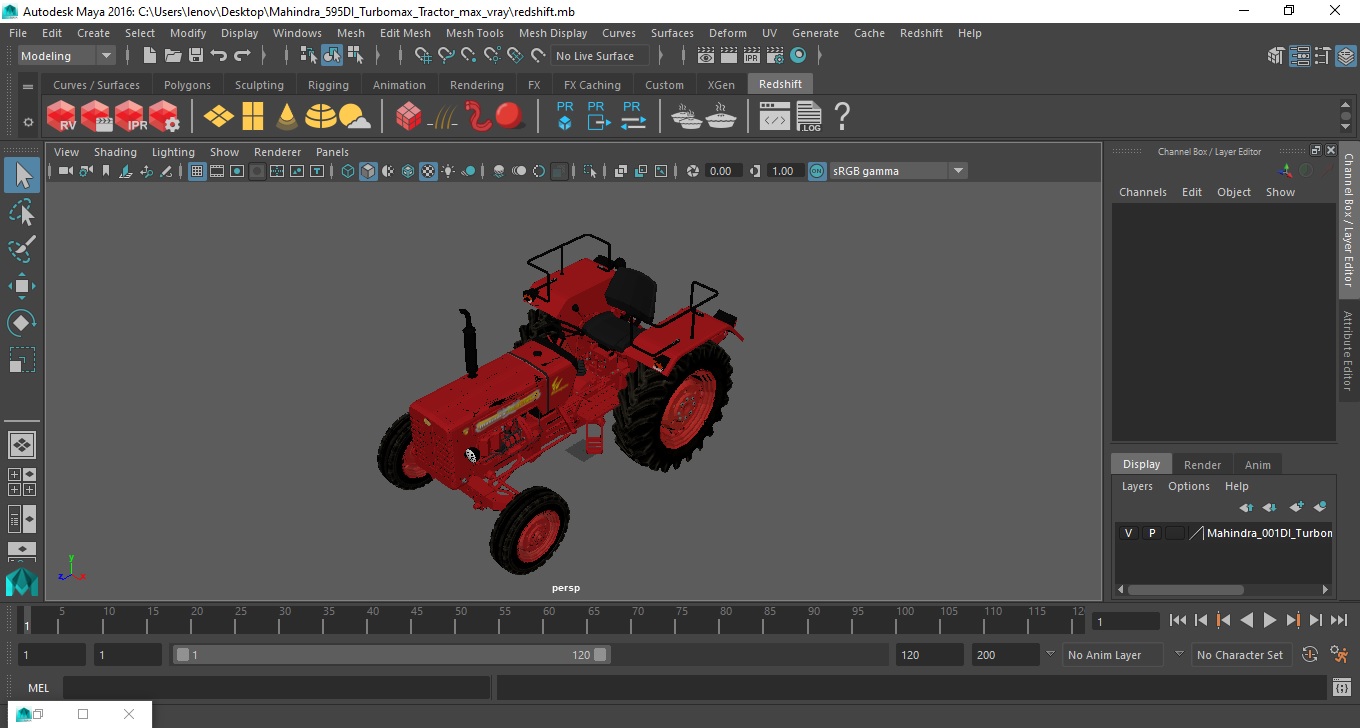Toggle the viewport grid display button

click(x=197, y=171)
